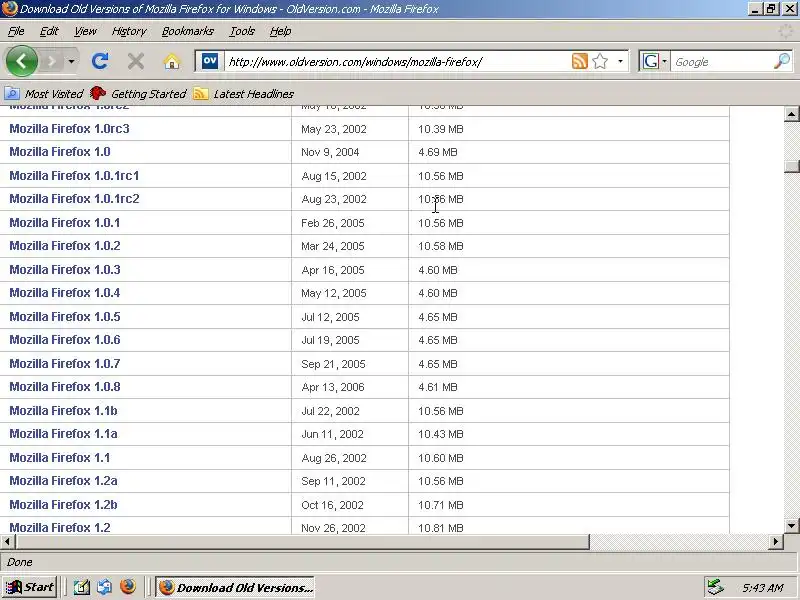Click the green Back navigation button
The width and height of the screenshot is (800, 600).
(21, 62)
